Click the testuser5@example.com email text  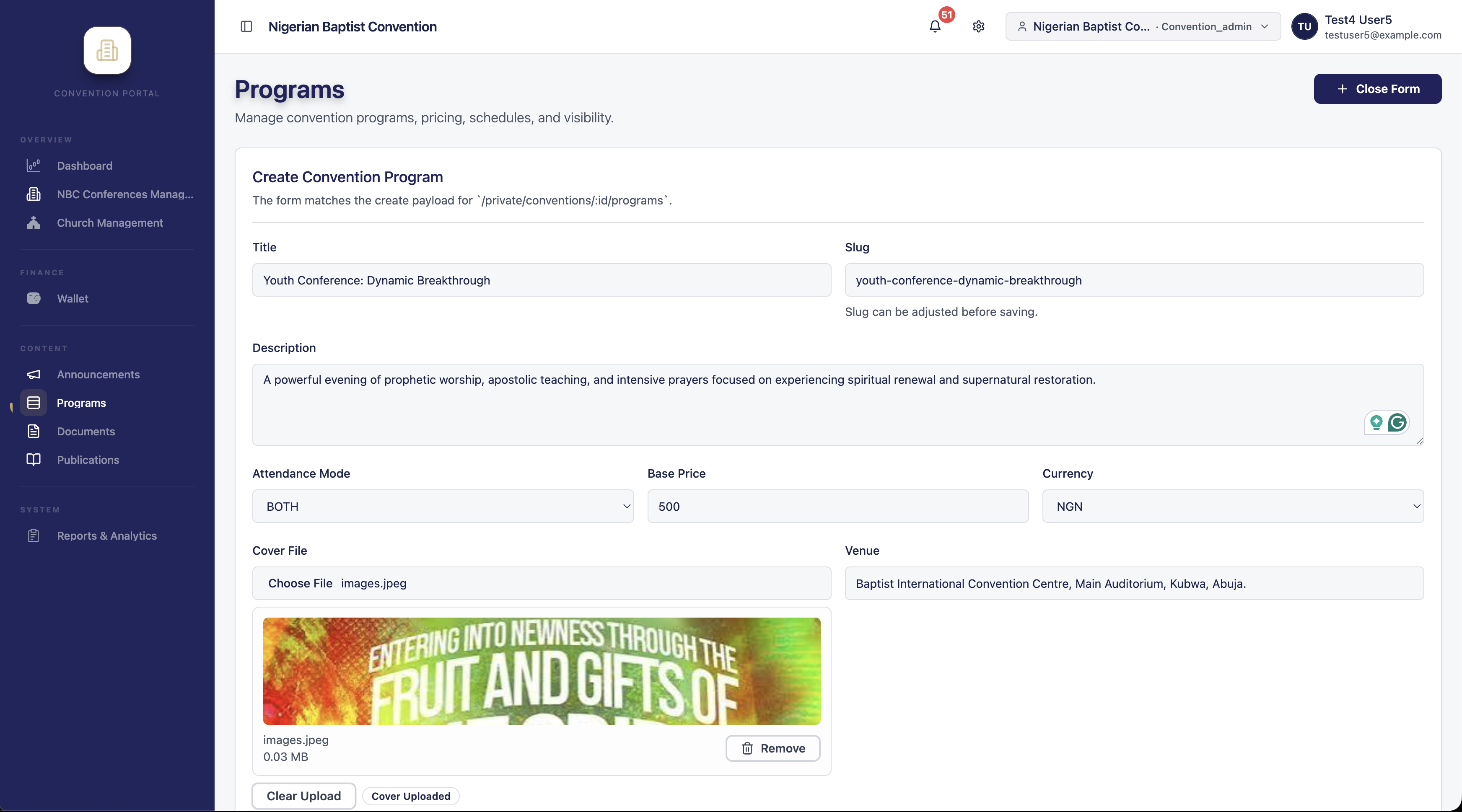click(x=1382, y=35)
